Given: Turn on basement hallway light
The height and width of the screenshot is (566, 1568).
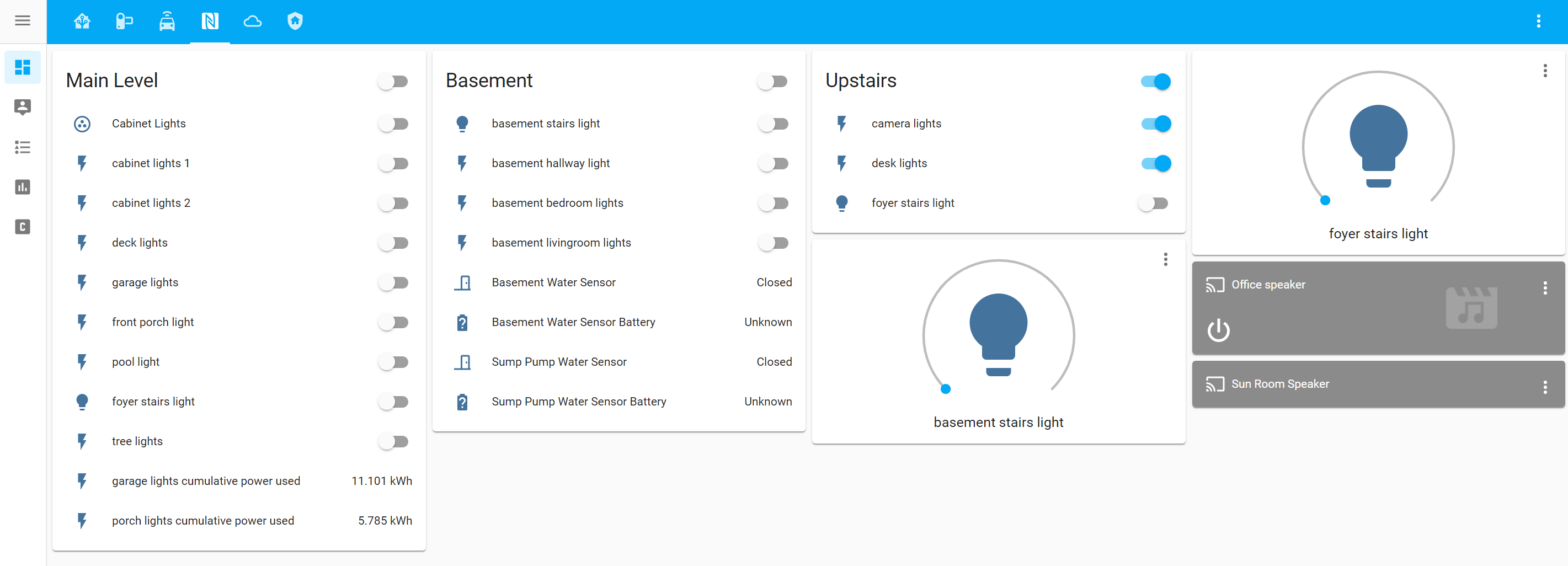Looking at the screenshot, I should (x=772, y=163).
